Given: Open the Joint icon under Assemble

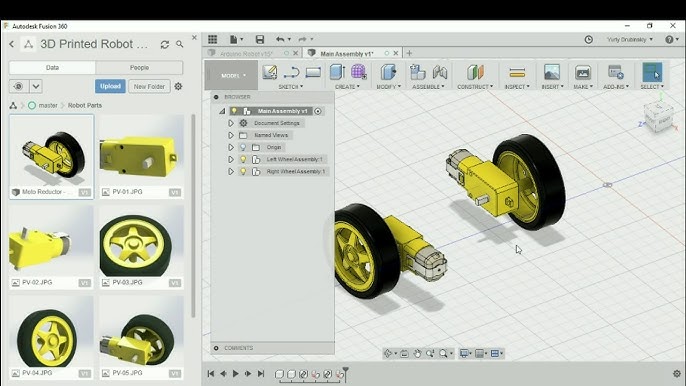Looking at the screenshot, I should (x=440, y=72).
